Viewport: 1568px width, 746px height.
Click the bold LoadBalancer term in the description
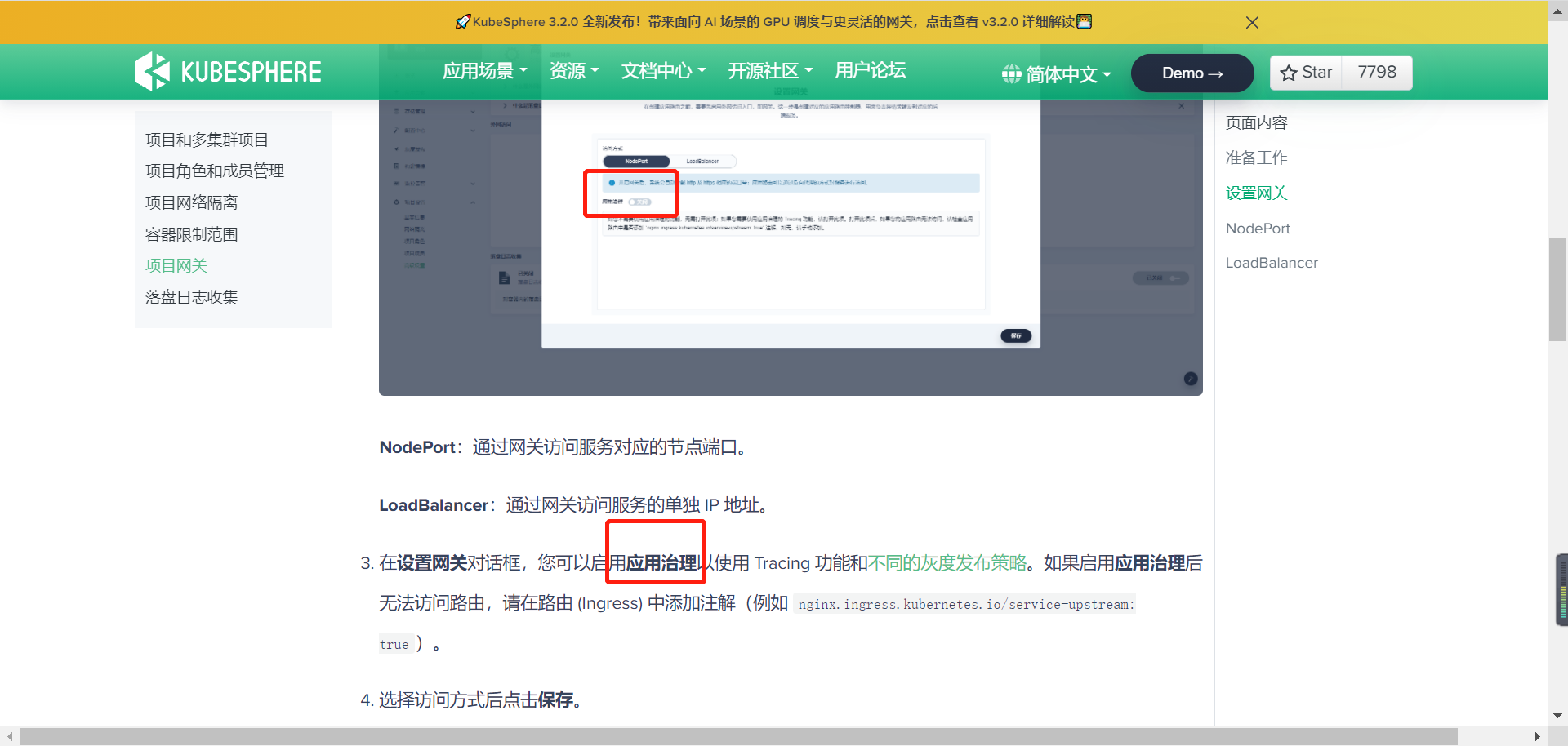pyautogui.click(x=434, y=505)
